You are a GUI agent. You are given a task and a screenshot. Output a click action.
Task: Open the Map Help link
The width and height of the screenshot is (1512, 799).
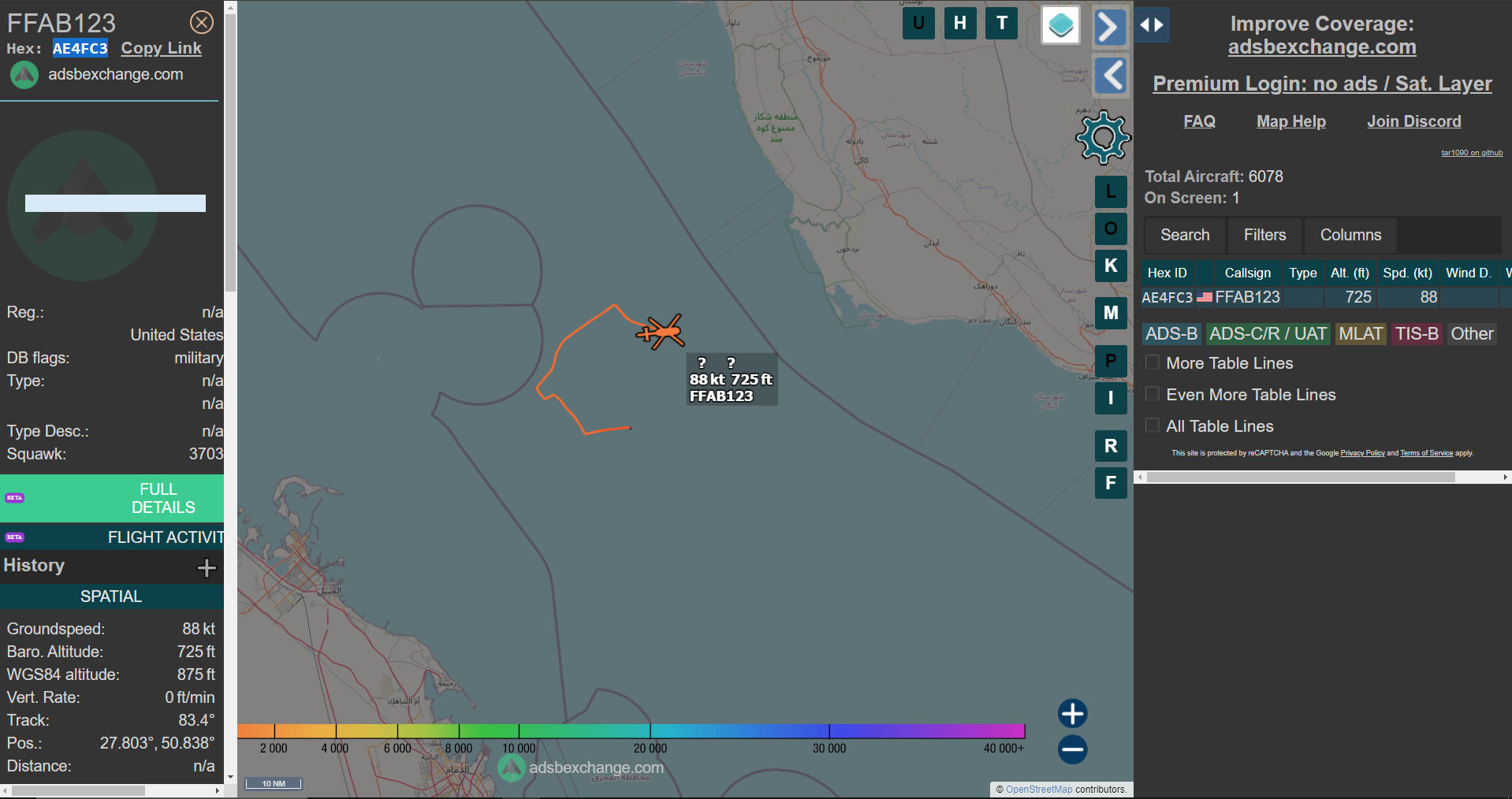click(x=1291, y=121)
